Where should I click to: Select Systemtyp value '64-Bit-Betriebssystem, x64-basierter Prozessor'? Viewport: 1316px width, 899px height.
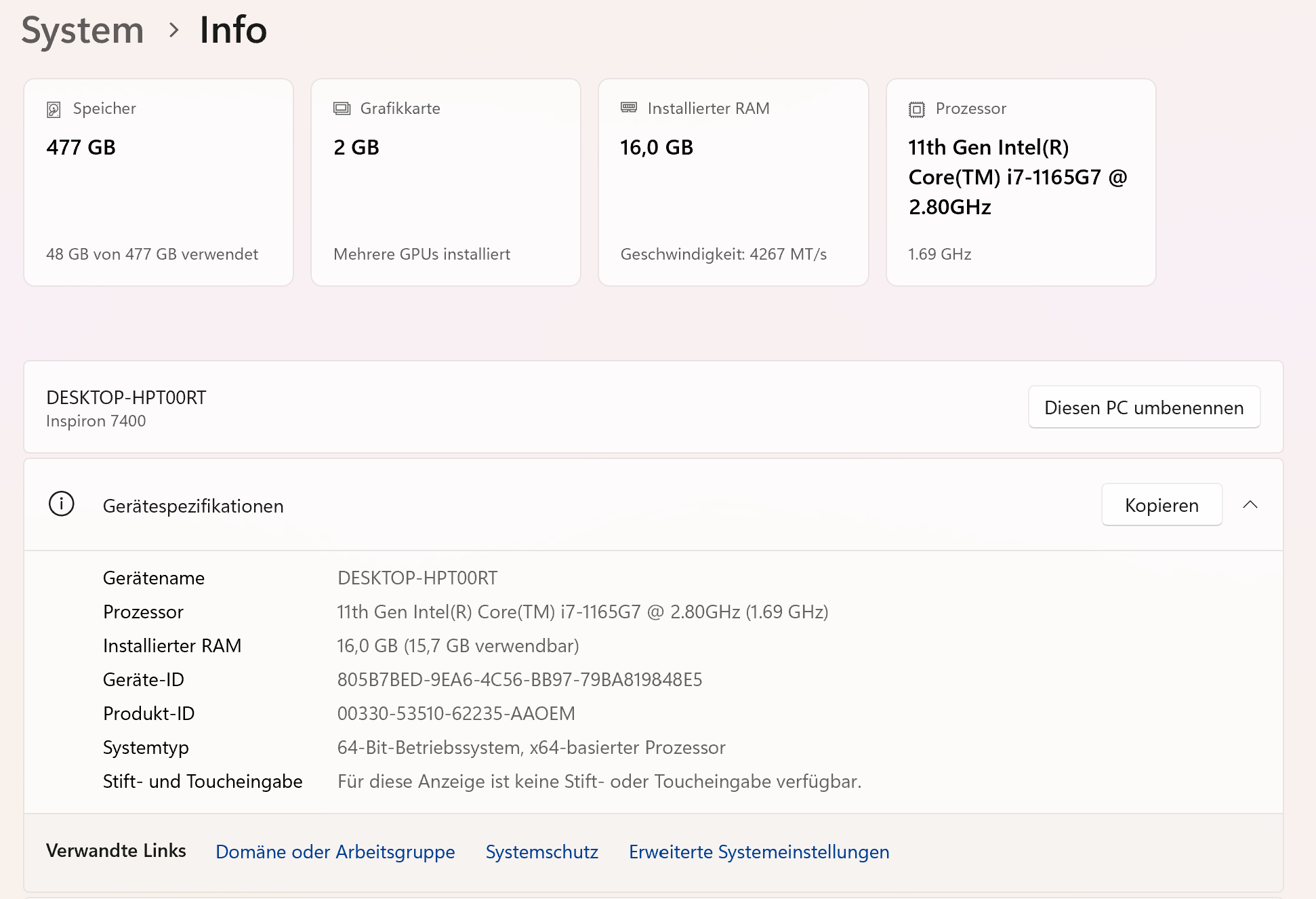pos(531,748)
